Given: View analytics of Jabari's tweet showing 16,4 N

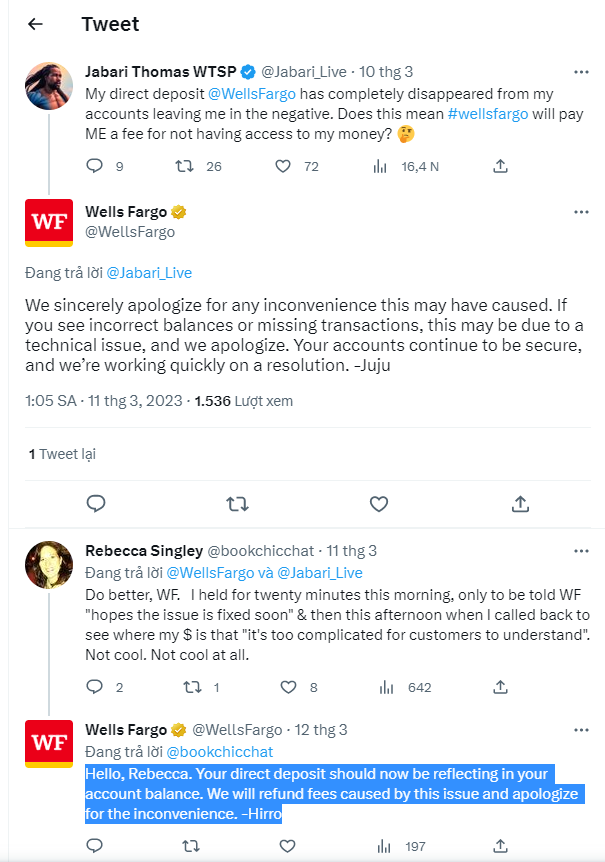Looking at the screenshot, I should [x=380, y=166].
